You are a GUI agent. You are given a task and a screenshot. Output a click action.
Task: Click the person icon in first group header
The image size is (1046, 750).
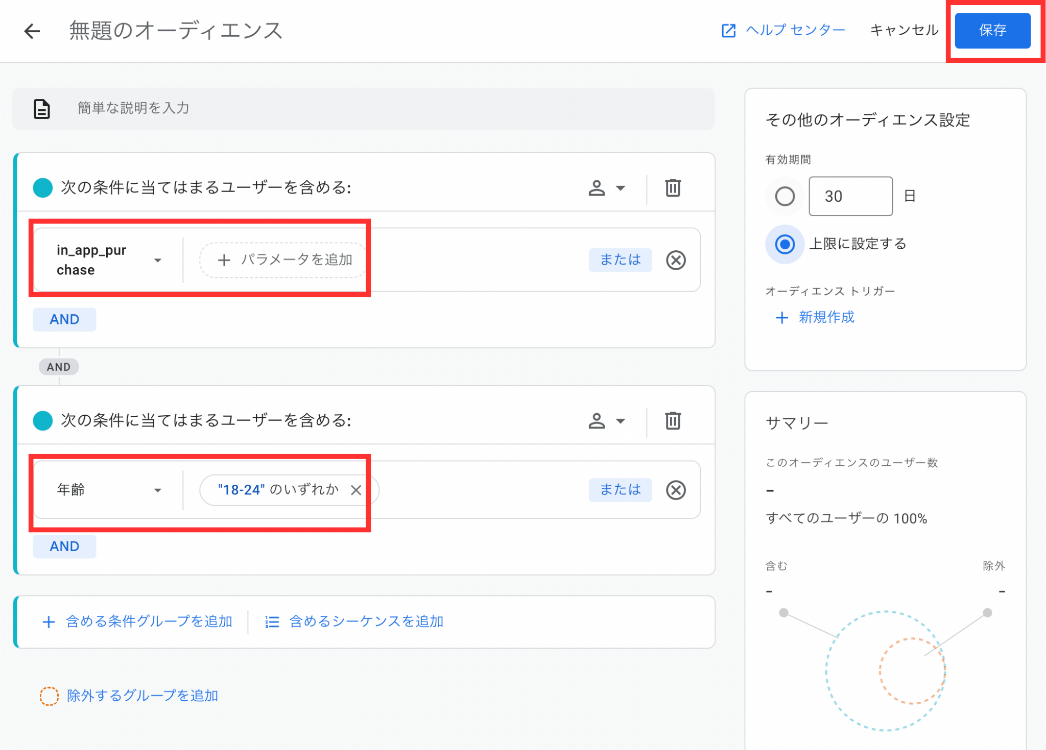[x=597, y=188]
